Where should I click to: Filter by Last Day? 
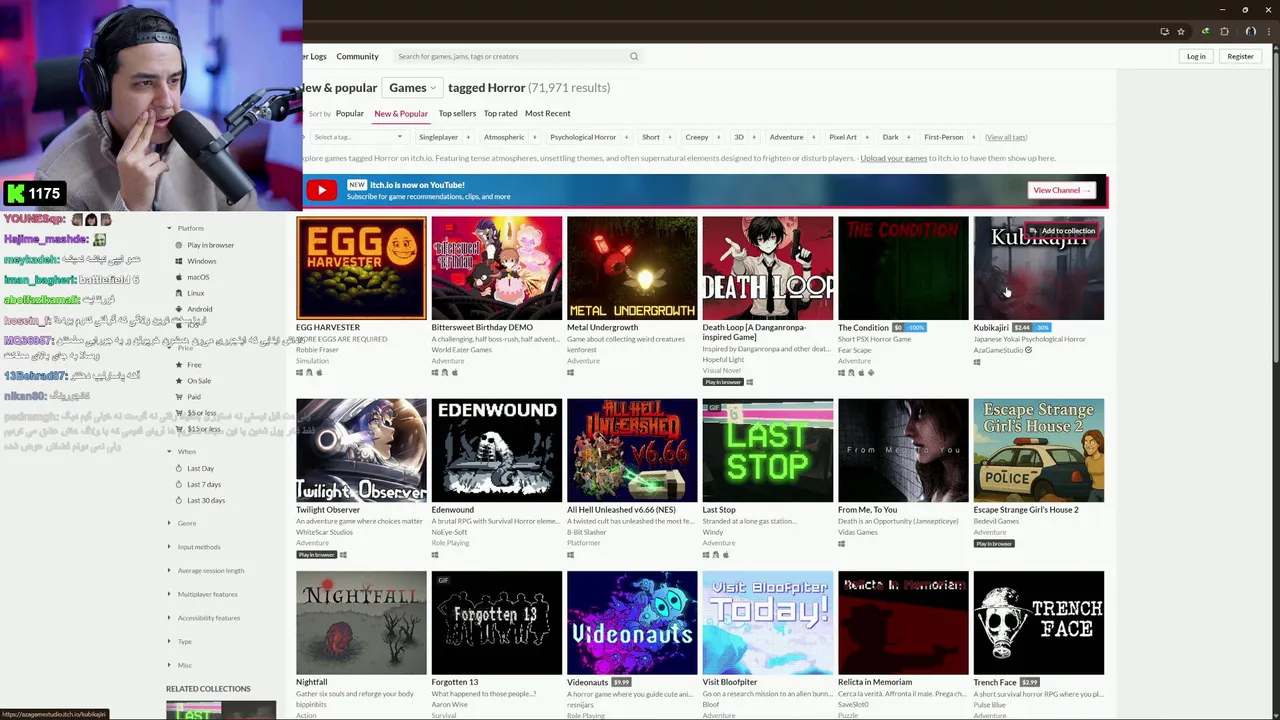pyautogui.click(x=200, y=468)
